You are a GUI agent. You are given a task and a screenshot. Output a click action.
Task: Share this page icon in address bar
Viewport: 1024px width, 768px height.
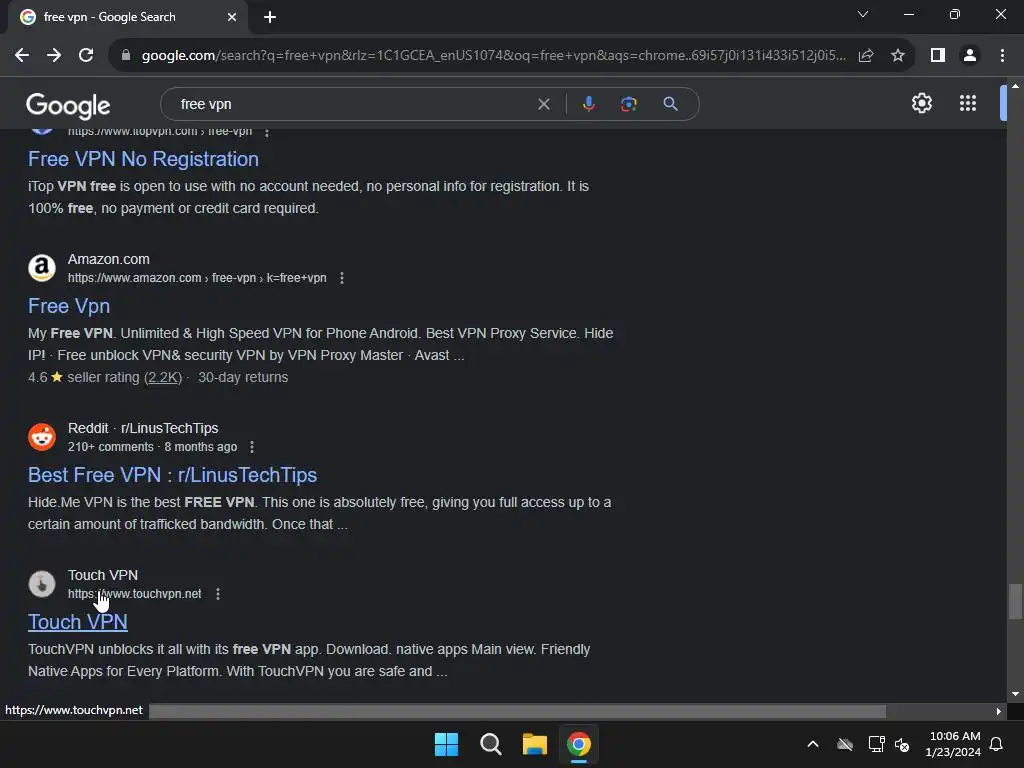click(866, 56)
